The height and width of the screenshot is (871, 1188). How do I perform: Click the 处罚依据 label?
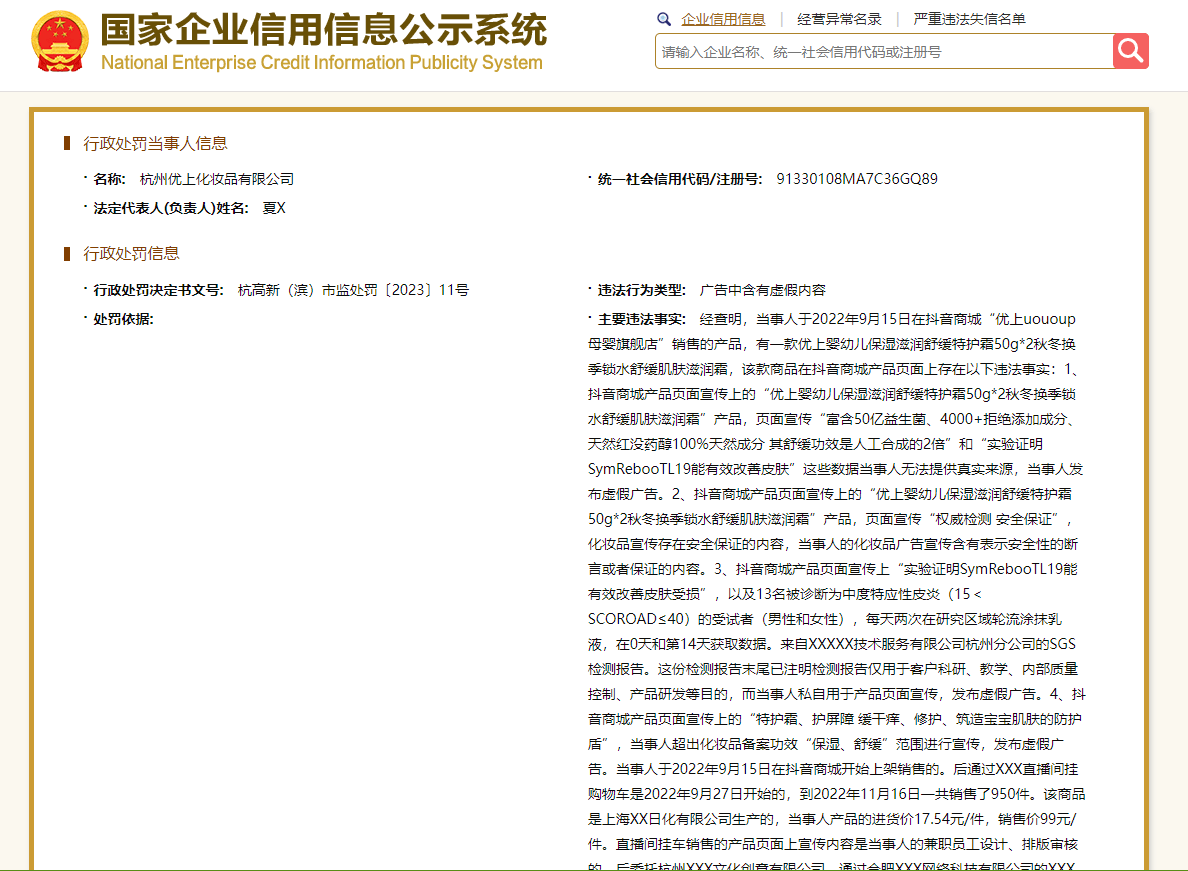click(x=123, y=319)
